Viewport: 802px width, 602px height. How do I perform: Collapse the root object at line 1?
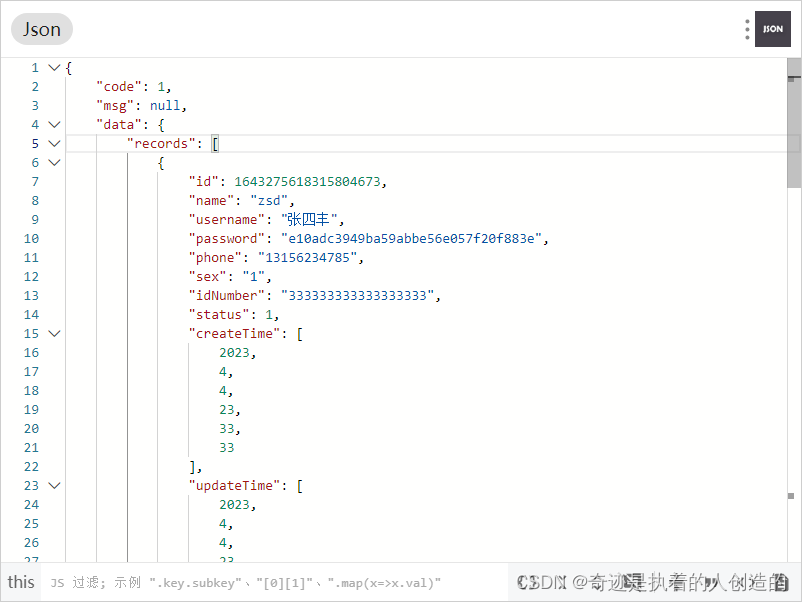pos(54,68)
